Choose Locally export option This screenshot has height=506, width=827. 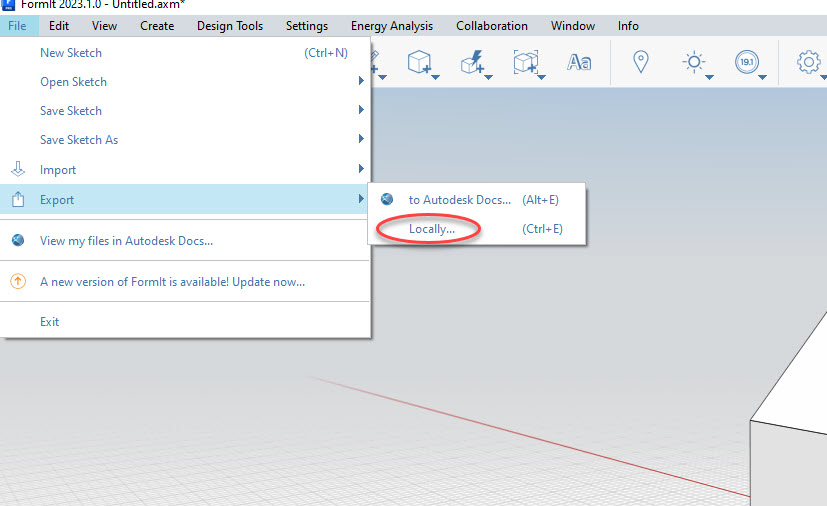tap(477, 229)
